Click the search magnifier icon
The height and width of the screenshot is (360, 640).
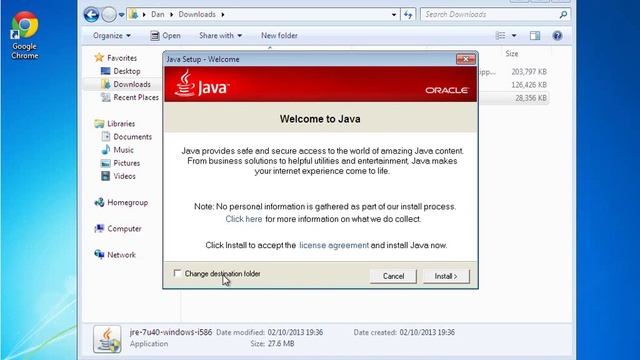coord(563,15)
